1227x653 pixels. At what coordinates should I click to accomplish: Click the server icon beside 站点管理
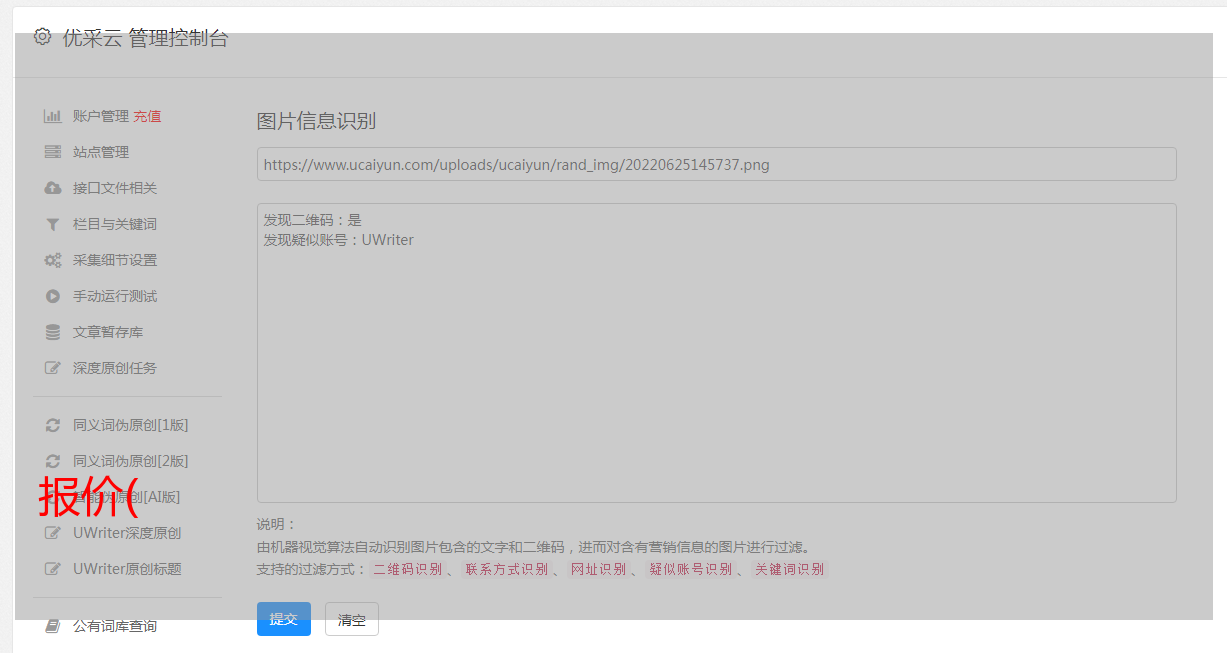point(53,152)
